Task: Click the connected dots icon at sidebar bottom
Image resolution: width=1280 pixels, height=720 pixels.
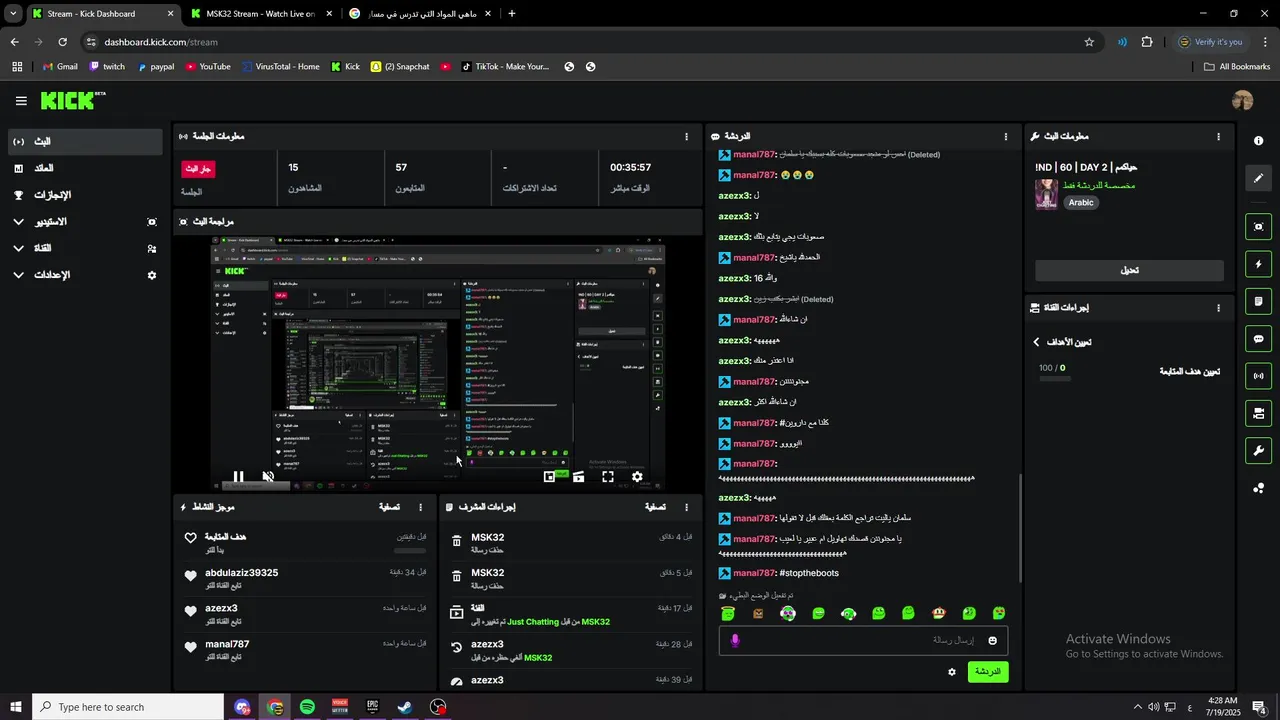Action: click(x=1258, y=488)
